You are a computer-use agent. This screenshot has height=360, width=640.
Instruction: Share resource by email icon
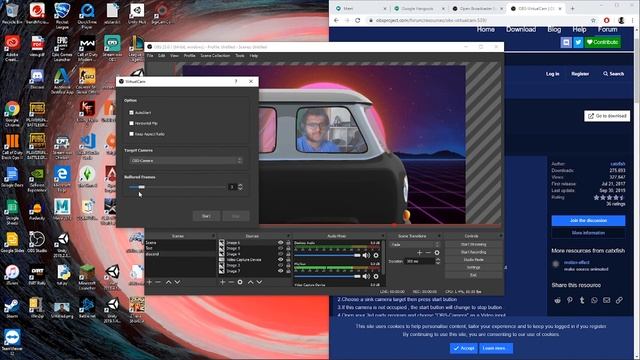point(607,300)
